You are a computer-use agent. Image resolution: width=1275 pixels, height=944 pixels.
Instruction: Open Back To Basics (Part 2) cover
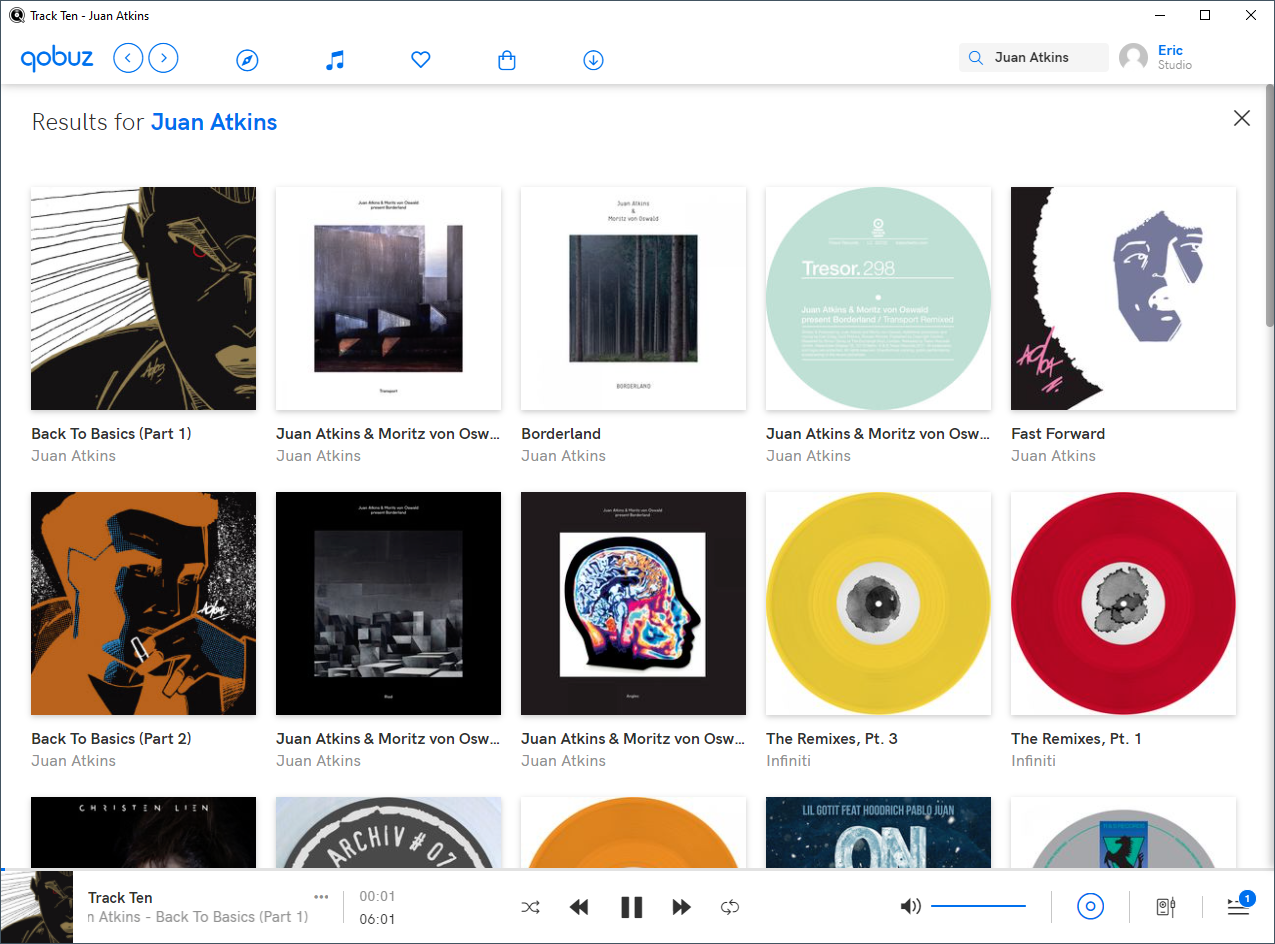(143, 603)
